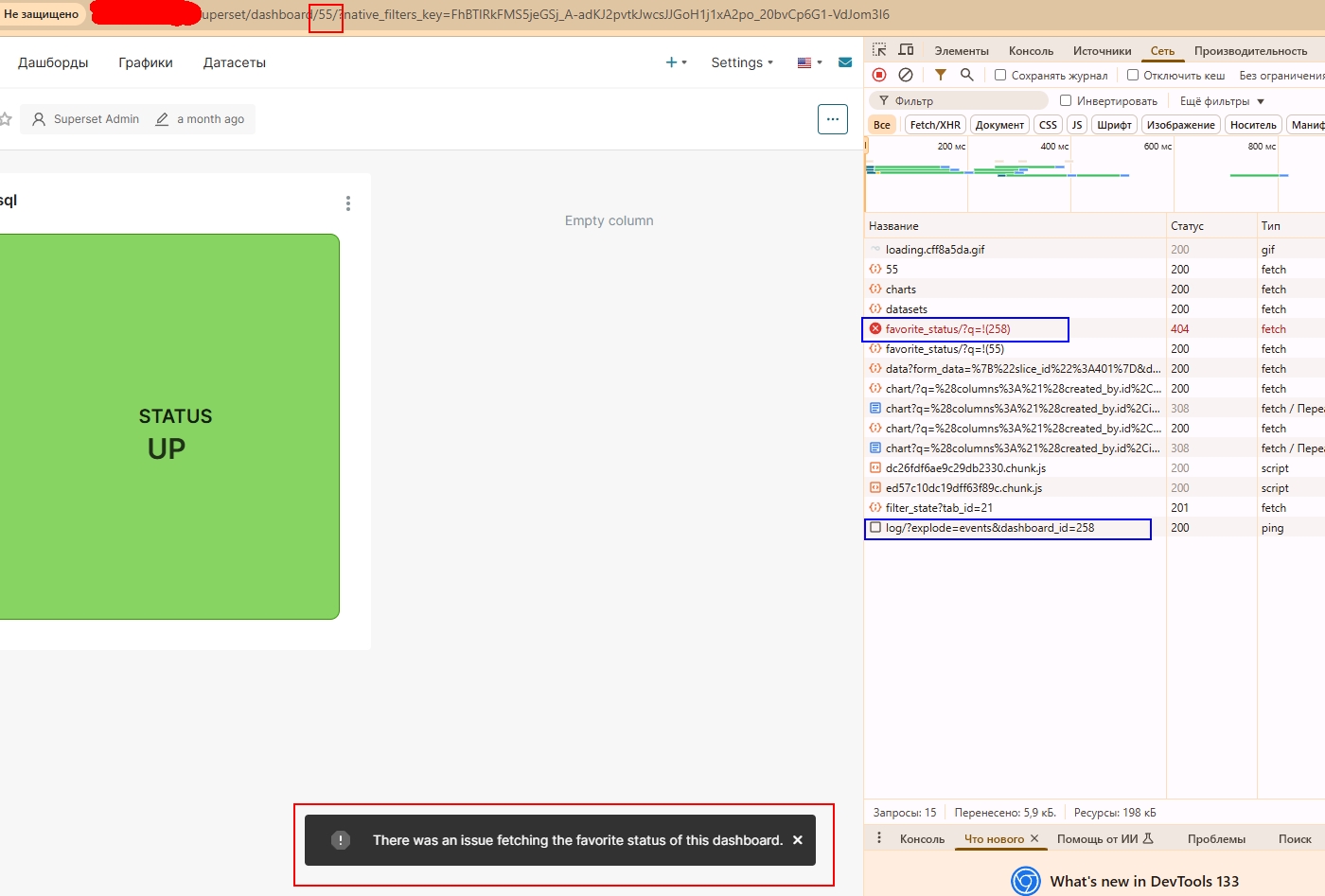The image size is (1325, 896).
Task: Click the network filter funnel icon
Action: pyautogui.click(x=940, y=75)
